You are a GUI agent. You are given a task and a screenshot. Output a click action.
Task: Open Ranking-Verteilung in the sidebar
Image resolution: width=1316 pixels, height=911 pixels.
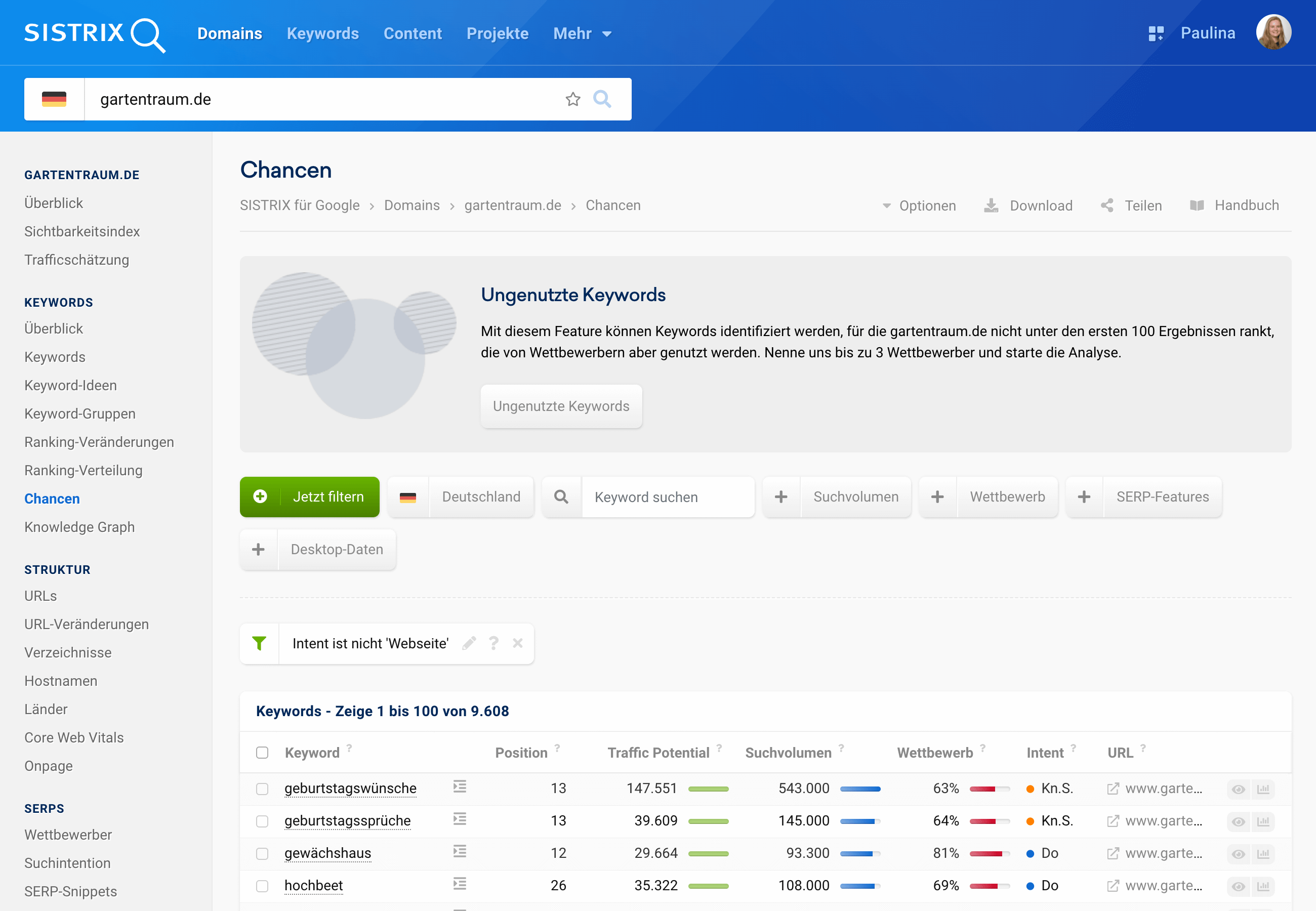84,470
